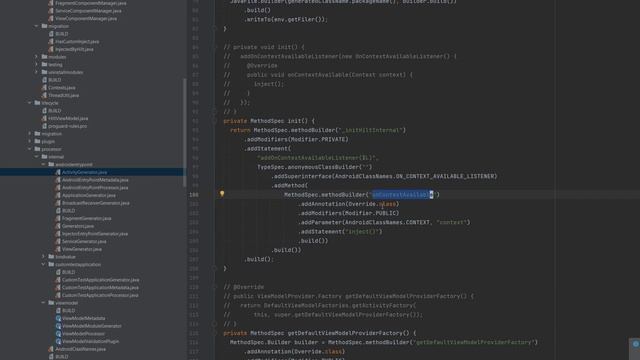Screen dimensions: 640x360
Task: Open CustomTestApplicationGenerator.java
Action: pyautogui.click(x=100, y=280)
